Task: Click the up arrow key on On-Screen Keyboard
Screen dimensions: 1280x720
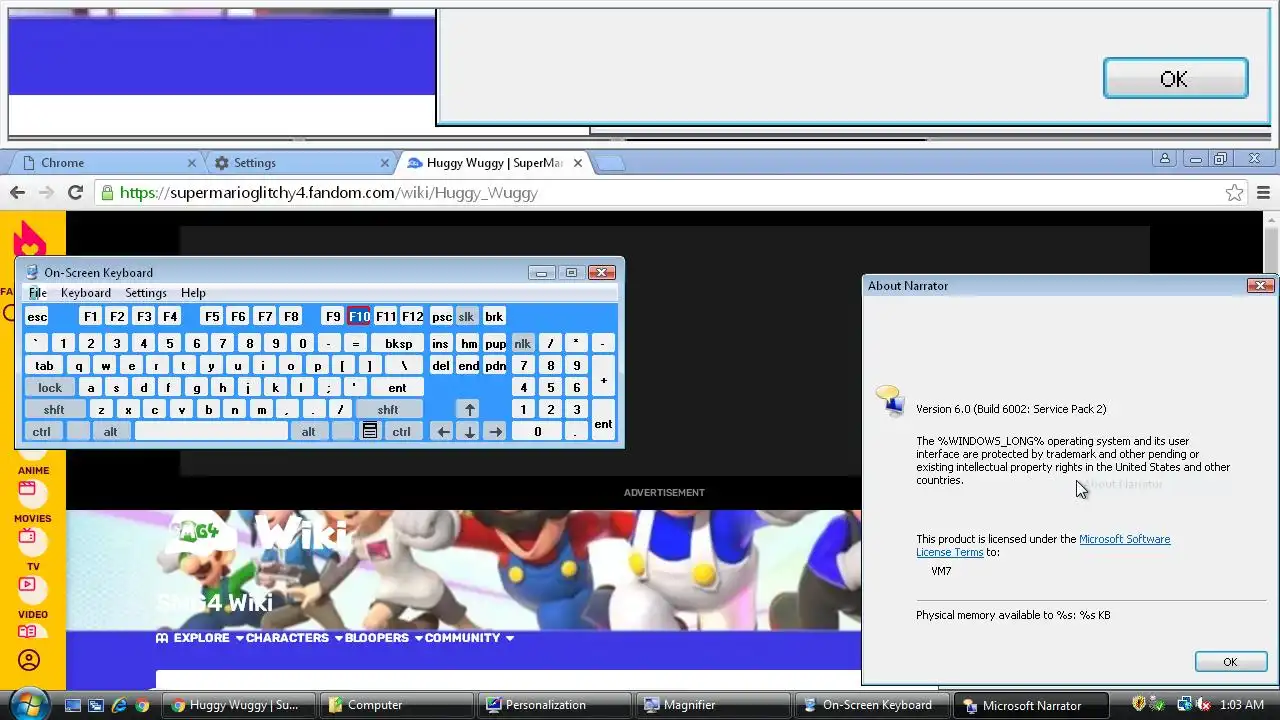Action: (x=469, y=409)
